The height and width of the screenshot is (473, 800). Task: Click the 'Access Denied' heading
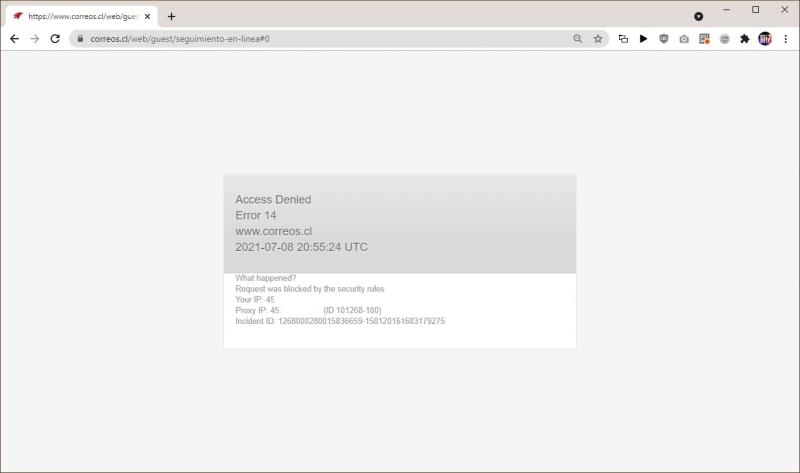[273, 200]
